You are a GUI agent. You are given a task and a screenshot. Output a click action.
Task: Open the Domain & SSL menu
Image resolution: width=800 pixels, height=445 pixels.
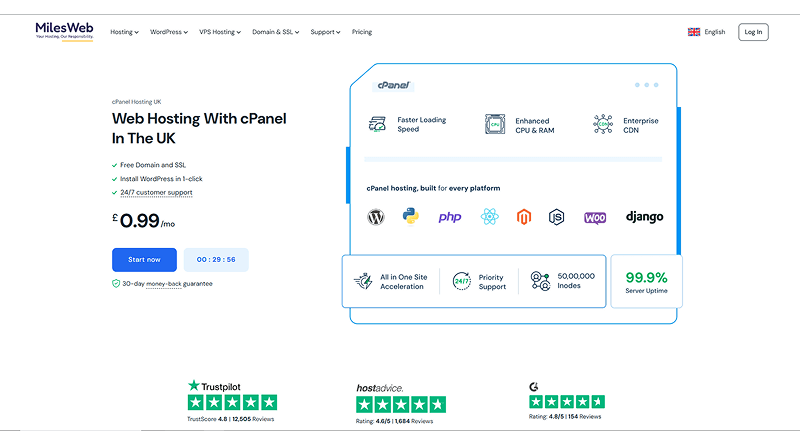pyautogui.click(x=276, y=32)
